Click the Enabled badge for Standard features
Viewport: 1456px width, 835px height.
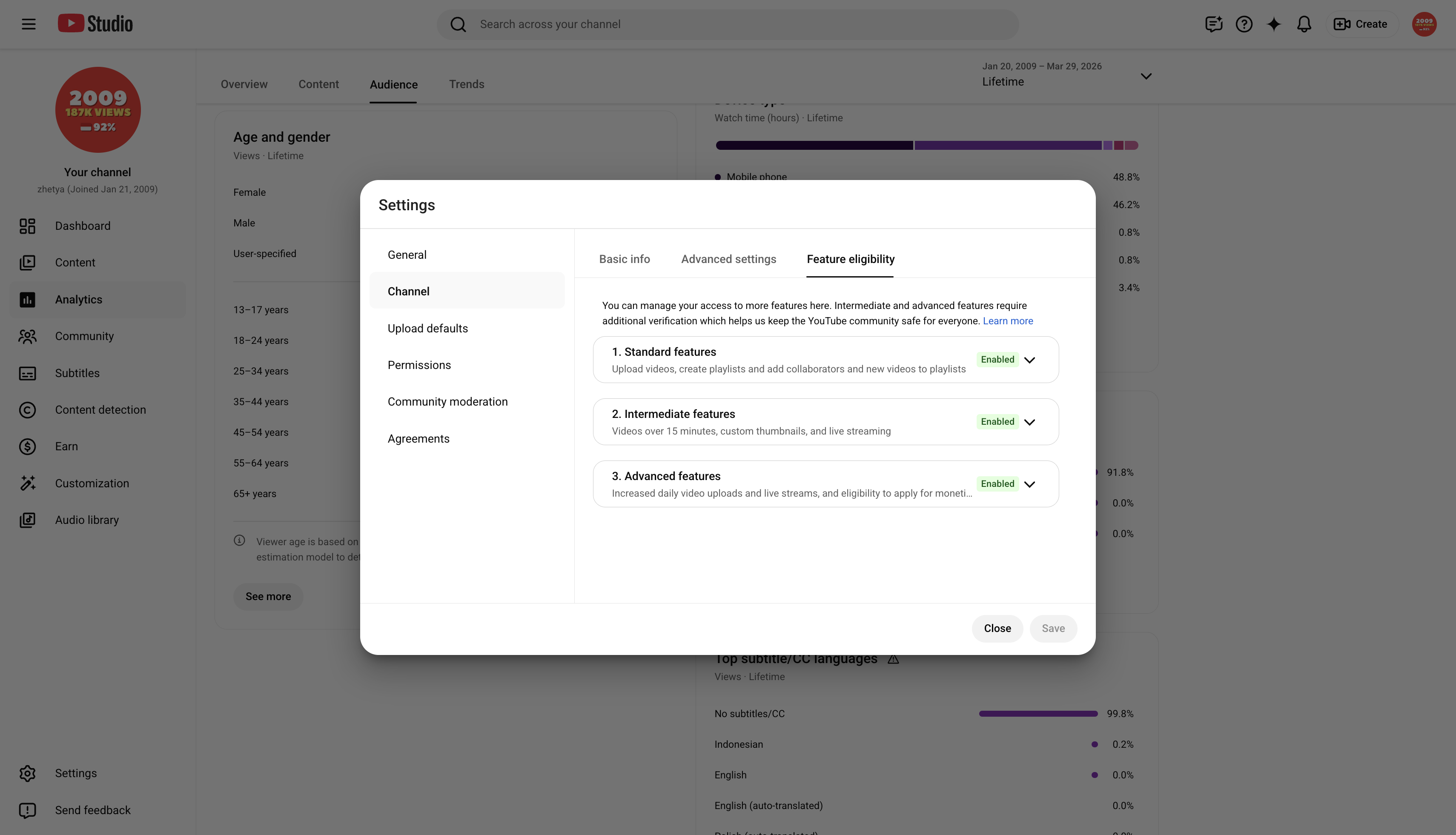(997, 360)
